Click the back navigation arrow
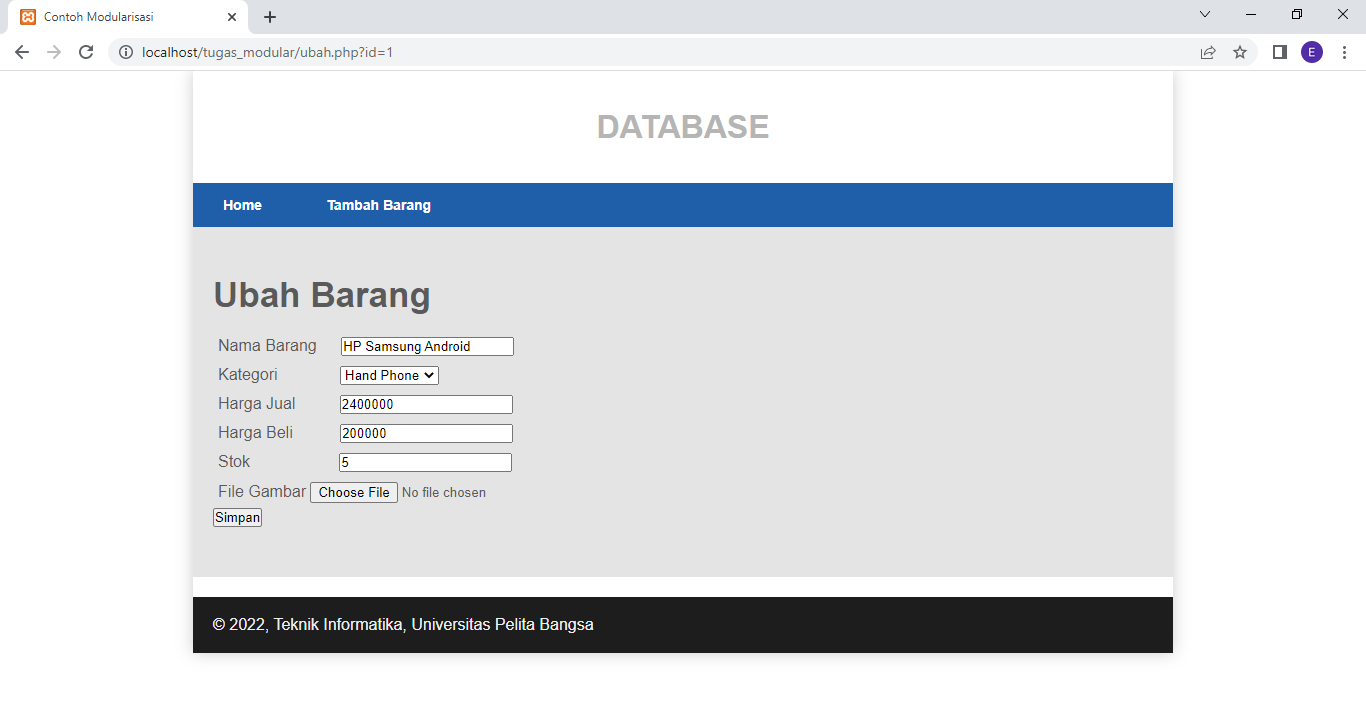Viewport: 1366px width, 728px height. [x=21, y=52]
